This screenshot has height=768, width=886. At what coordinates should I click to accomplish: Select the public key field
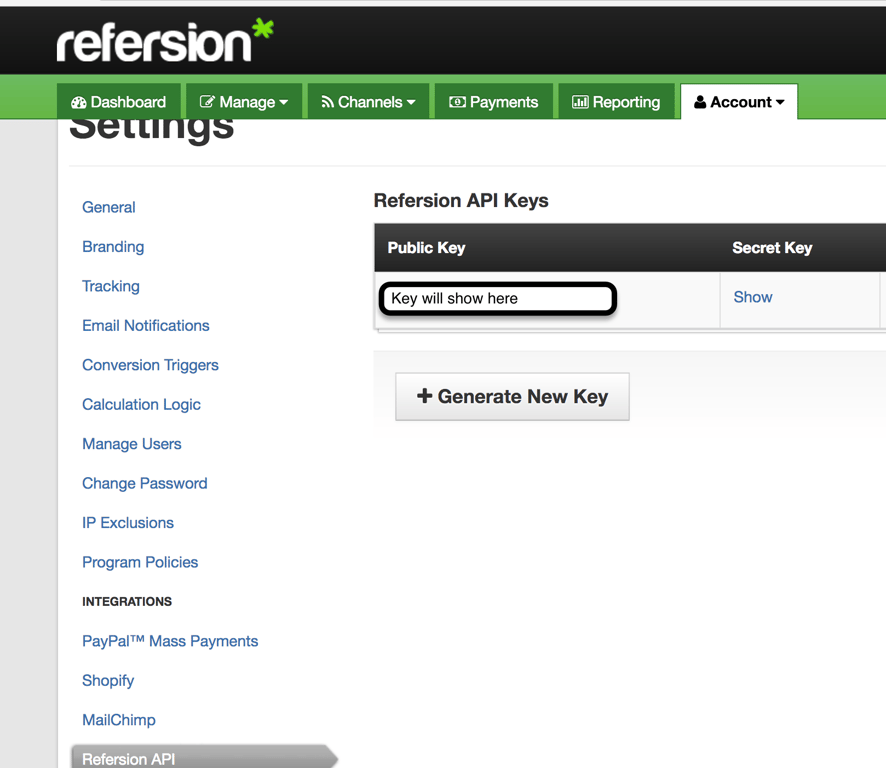[497, 298]
